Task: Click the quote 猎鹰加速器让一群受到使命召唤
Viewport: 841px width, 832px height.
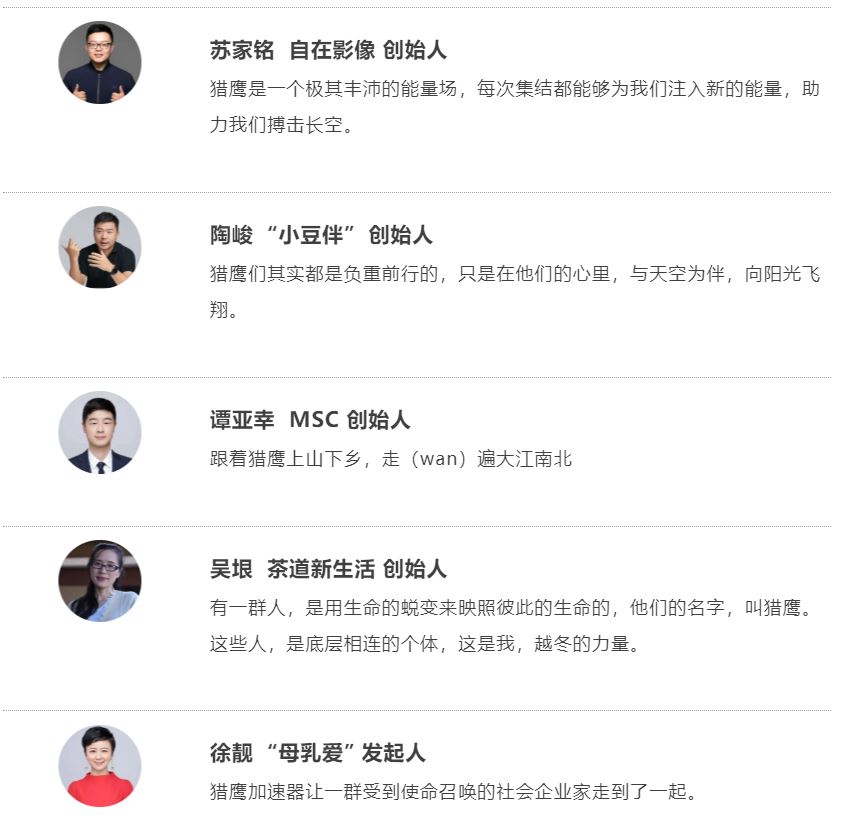Action: pyautogui.click(x=453, y=792)
